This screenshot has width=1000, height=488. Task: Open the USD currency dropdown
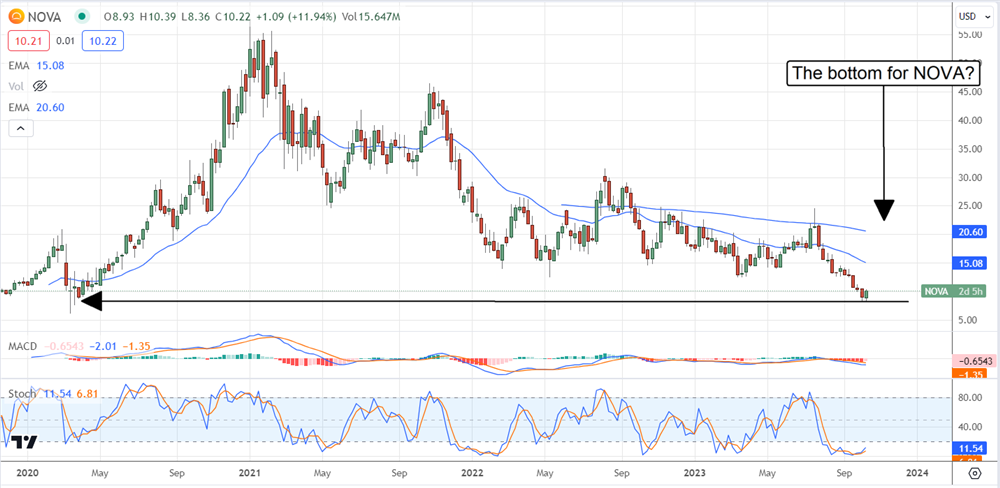[x=966, y=16]
